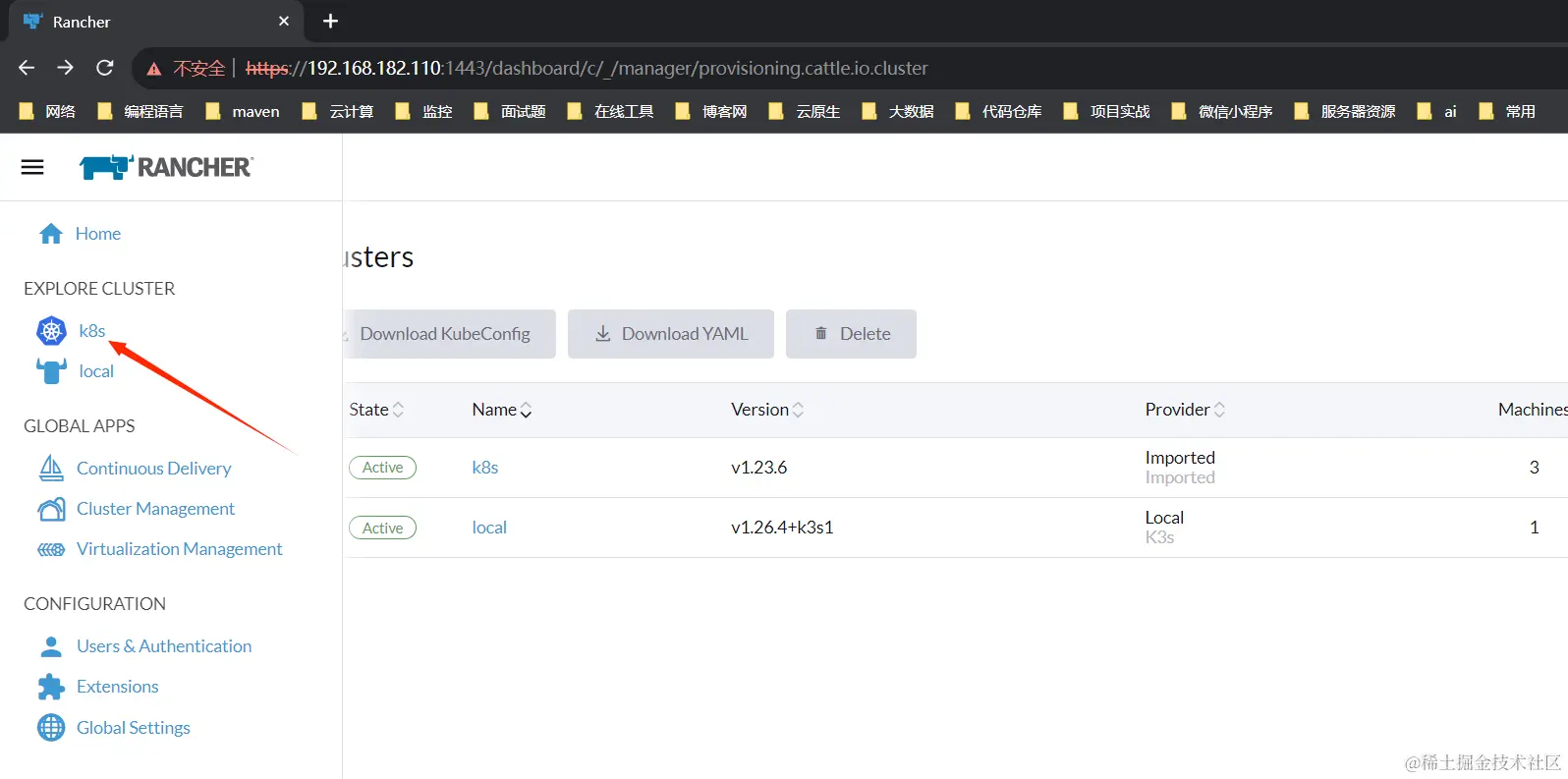Open the 服务器资源 bookmark folder
The image size is (1568, 779).
coord(1345,111)
